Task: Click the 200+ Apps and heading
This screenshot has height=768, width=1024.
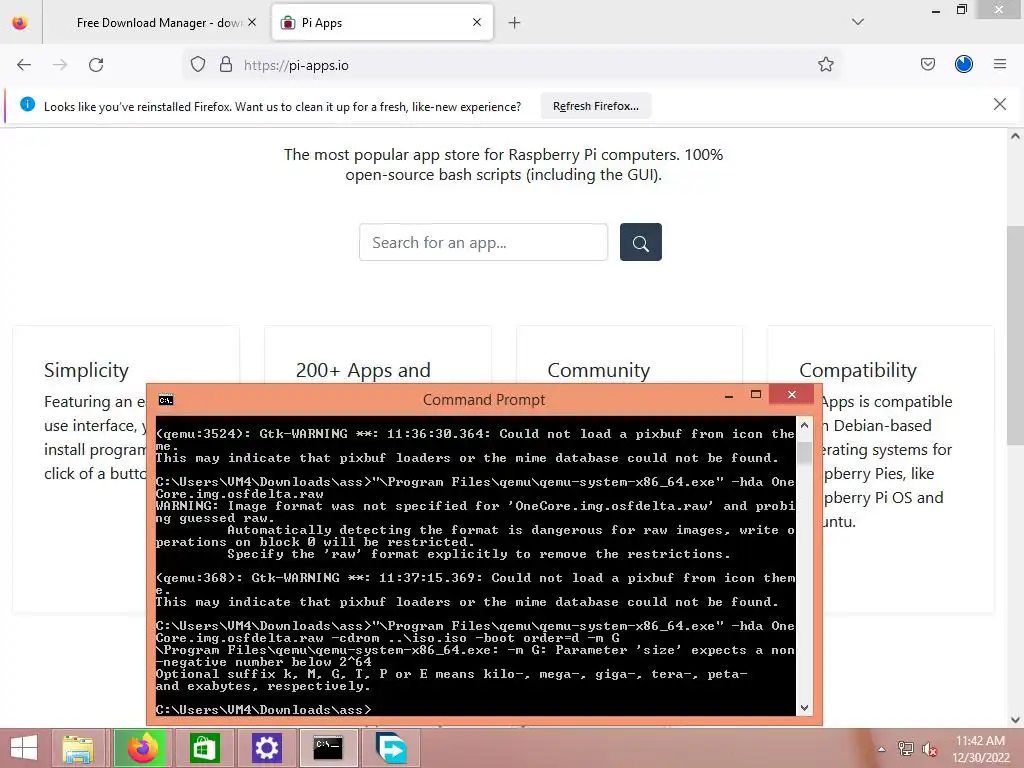Action: (x=363, y=370)
